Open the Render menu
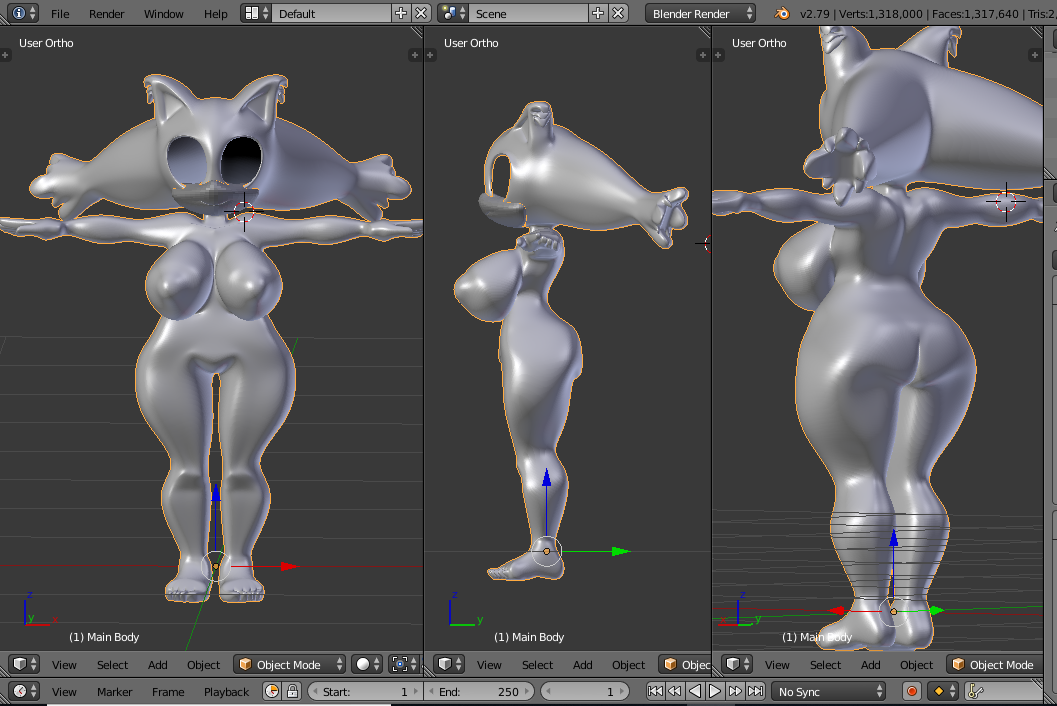 pos(107,13)
